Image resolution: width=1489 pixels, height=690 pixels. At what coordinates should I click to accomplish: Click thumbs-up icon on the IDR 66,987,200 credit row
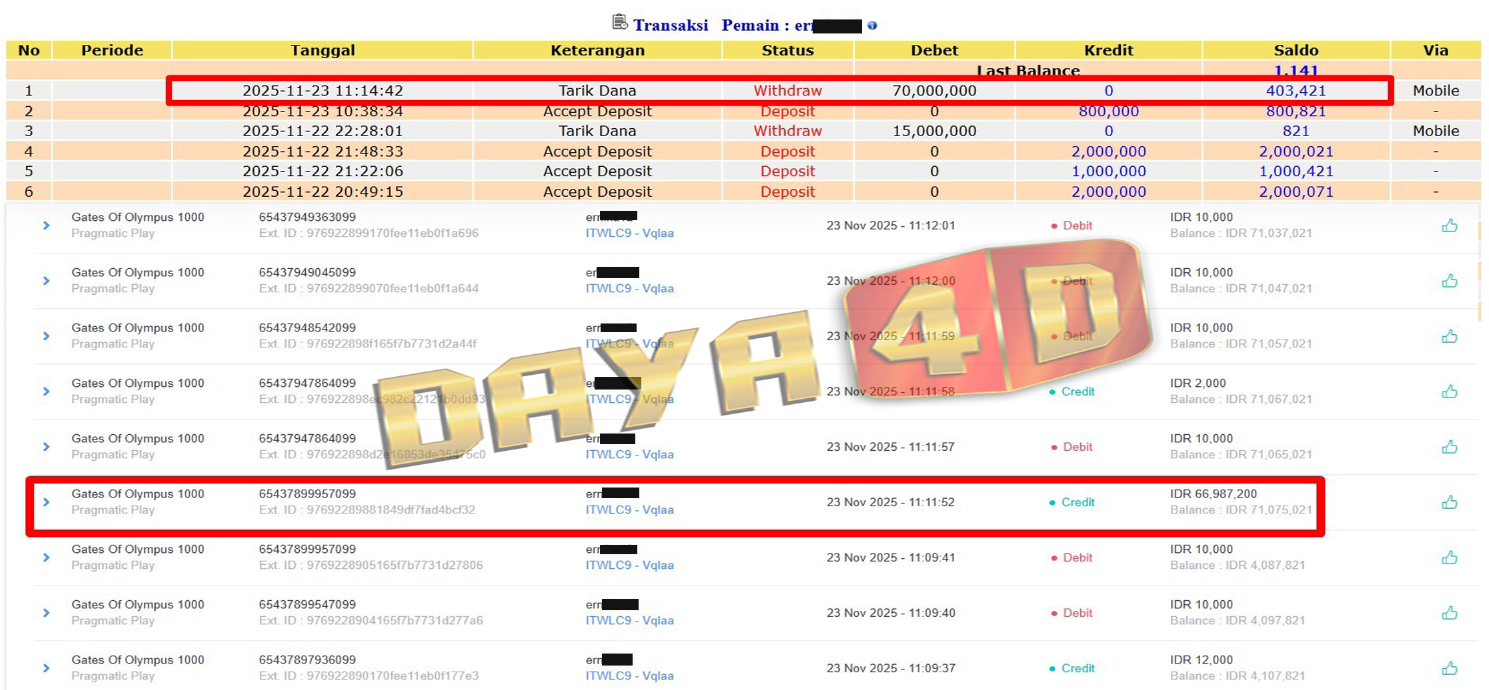tap(1449, 502)
